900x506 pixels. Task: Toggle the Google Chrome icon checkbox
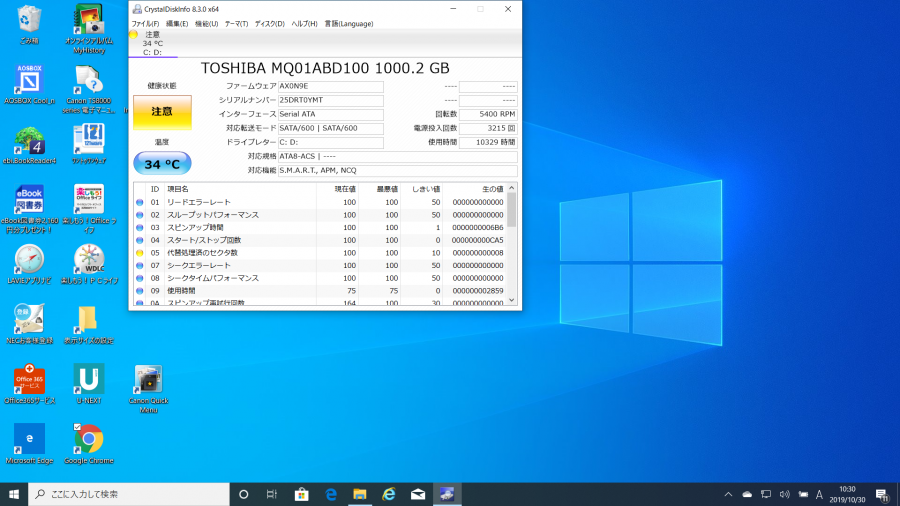[77, 427]
